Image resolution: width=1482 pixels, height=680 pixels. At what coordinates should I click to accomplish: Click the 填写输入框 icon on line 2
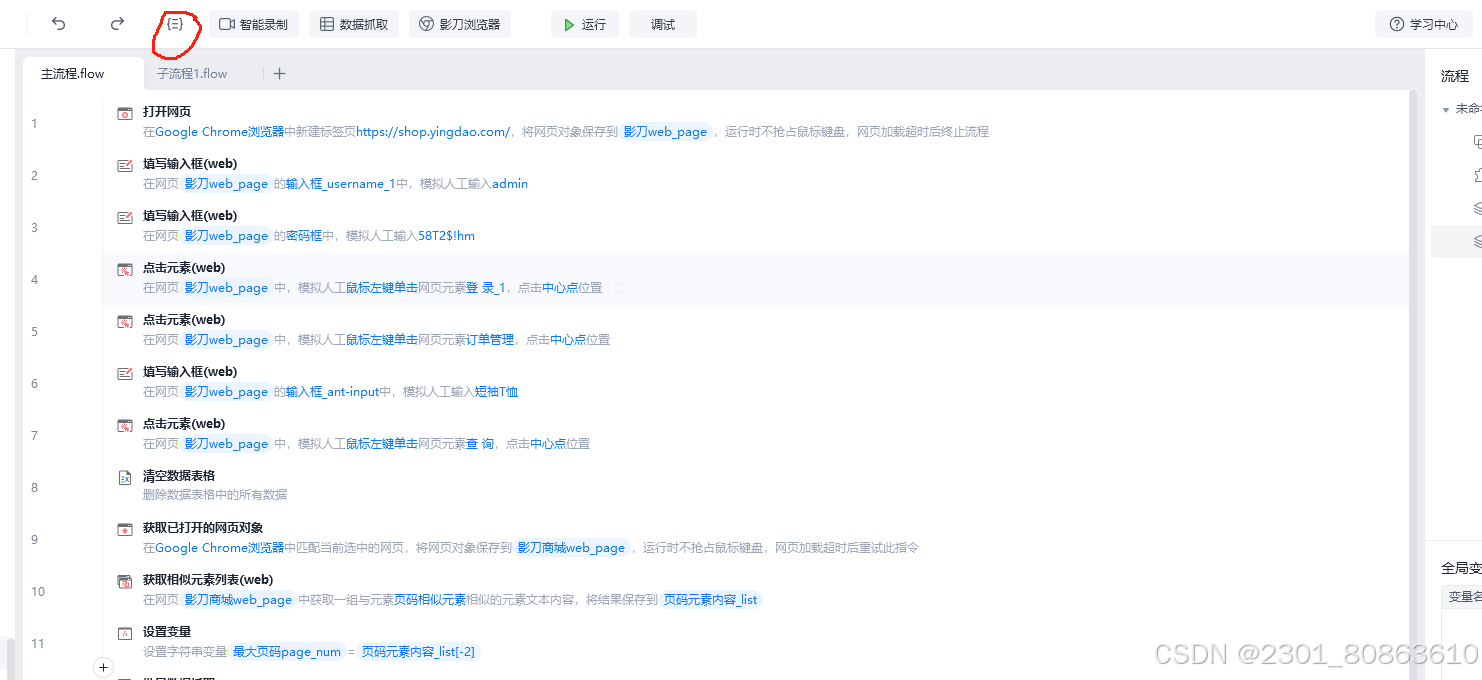pos(125,165)
